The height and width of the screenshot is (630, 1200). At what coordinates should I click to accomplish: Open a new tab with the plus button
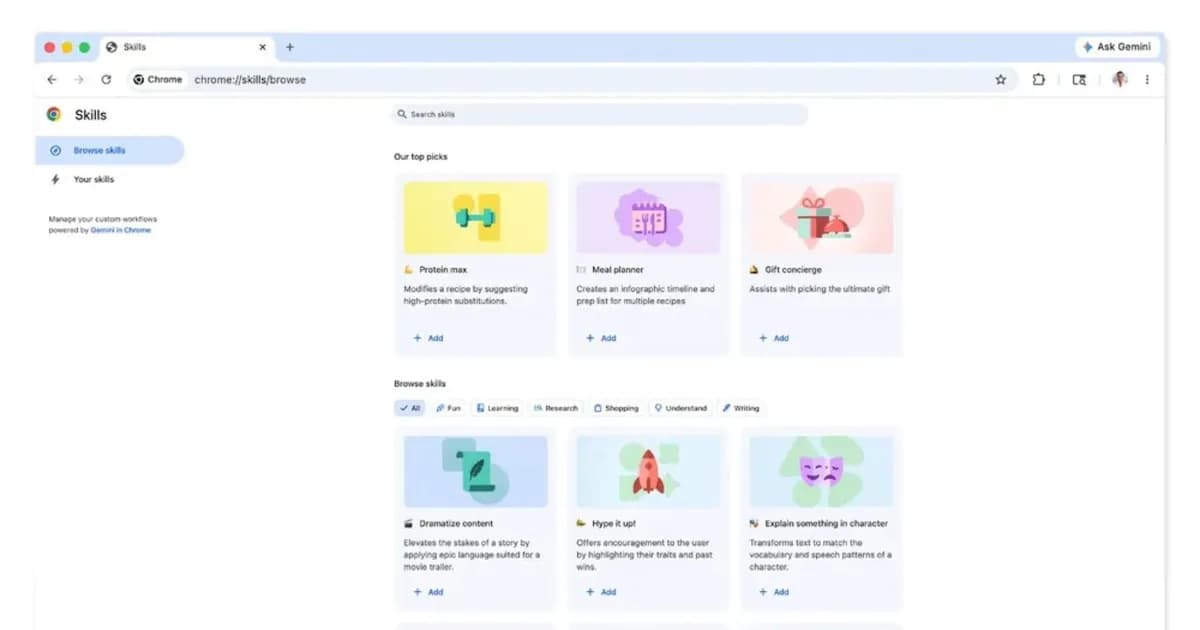tap(290, 46)
